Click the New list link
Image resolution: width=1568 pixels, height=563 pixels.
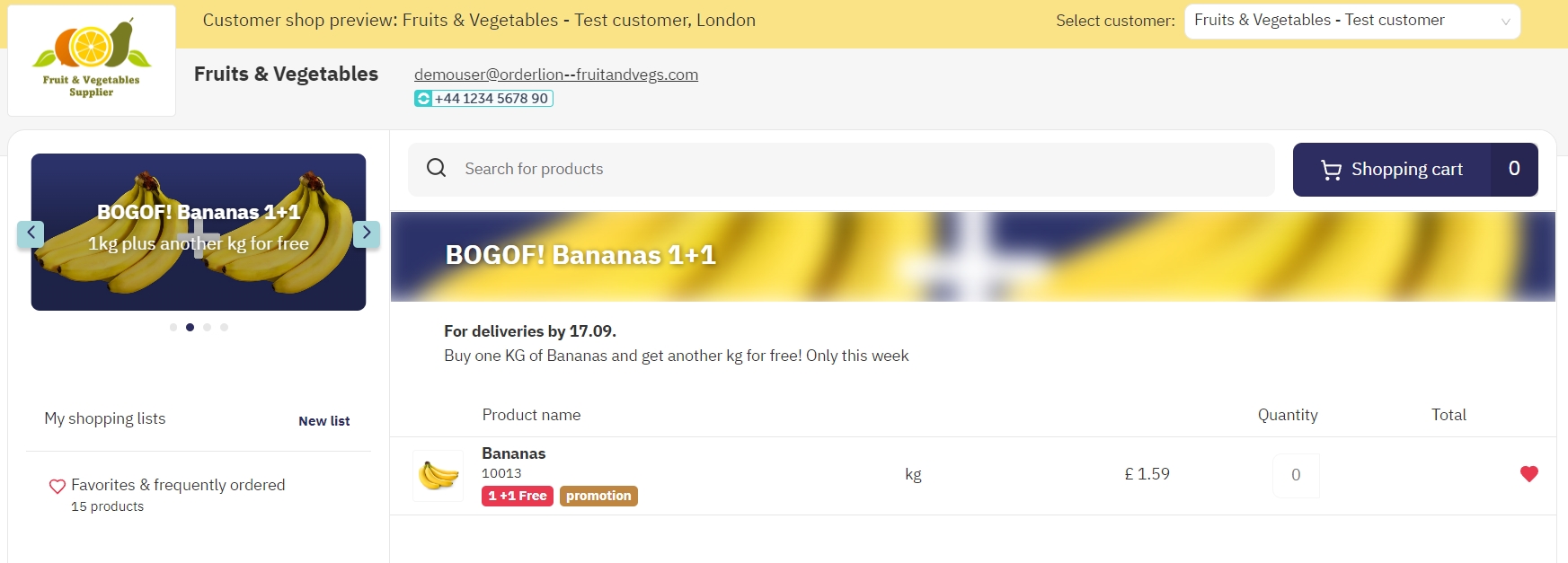click(x=324, y=421)
